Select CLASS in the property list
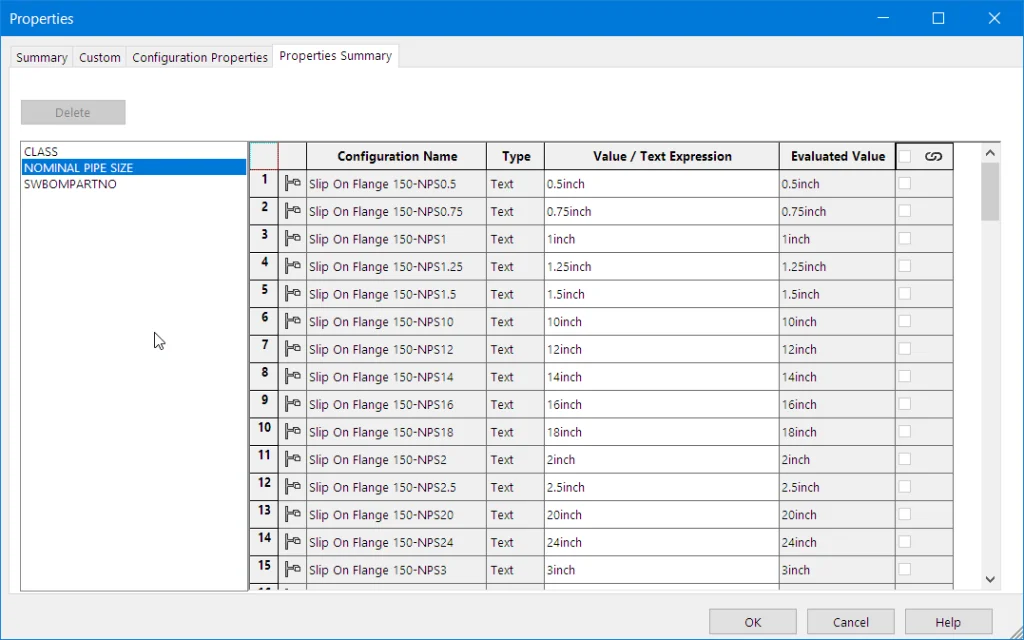The height and width of the screenshot is (640, 1024). tap(41, 152)
